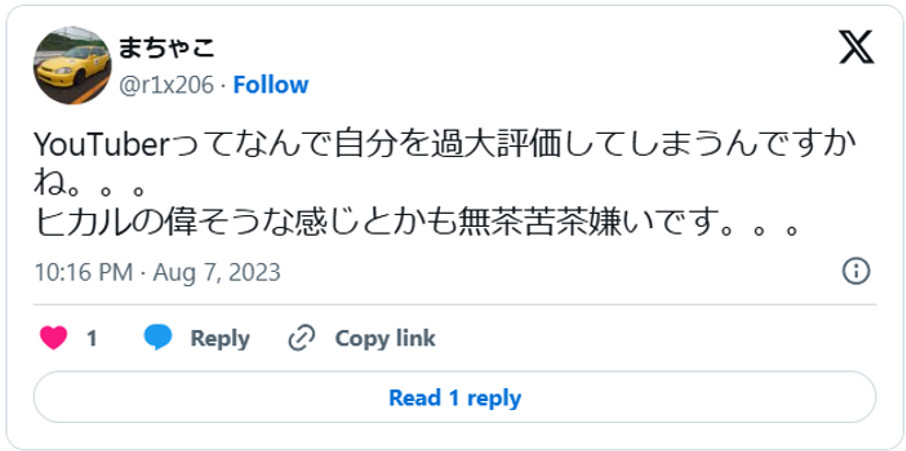Open the yellow car profile avatar
The width and height of the screenshot is (906, 451).
[x=72, y=66]
